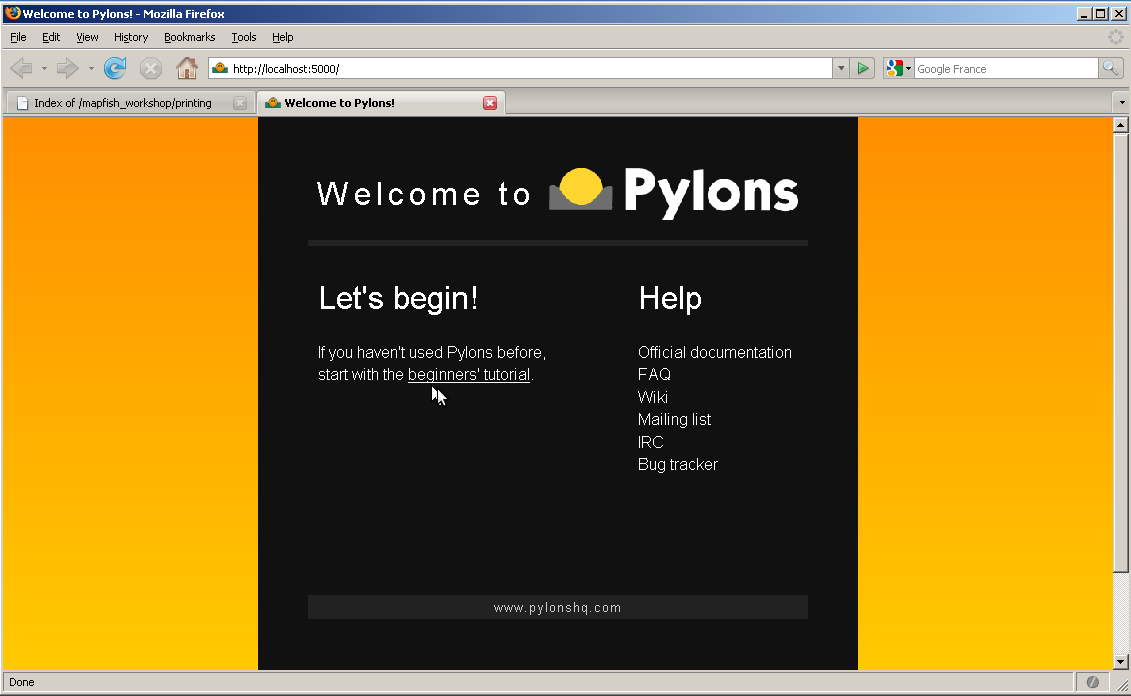The image size is (1131, 696).
Task: Click the Forward arrow navigation button
Action: pyautogui.click(x=68, y=69)
